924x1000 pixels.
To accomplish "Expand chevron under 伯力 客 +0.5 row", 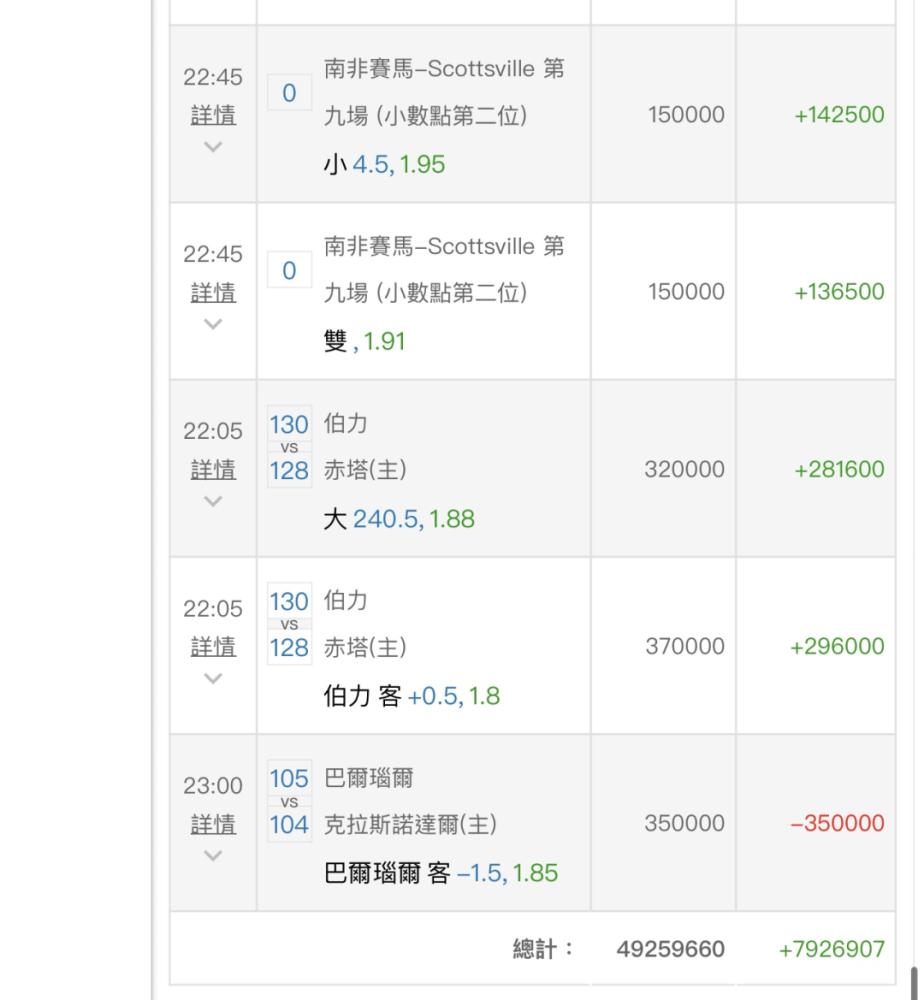I will point(212,678).
